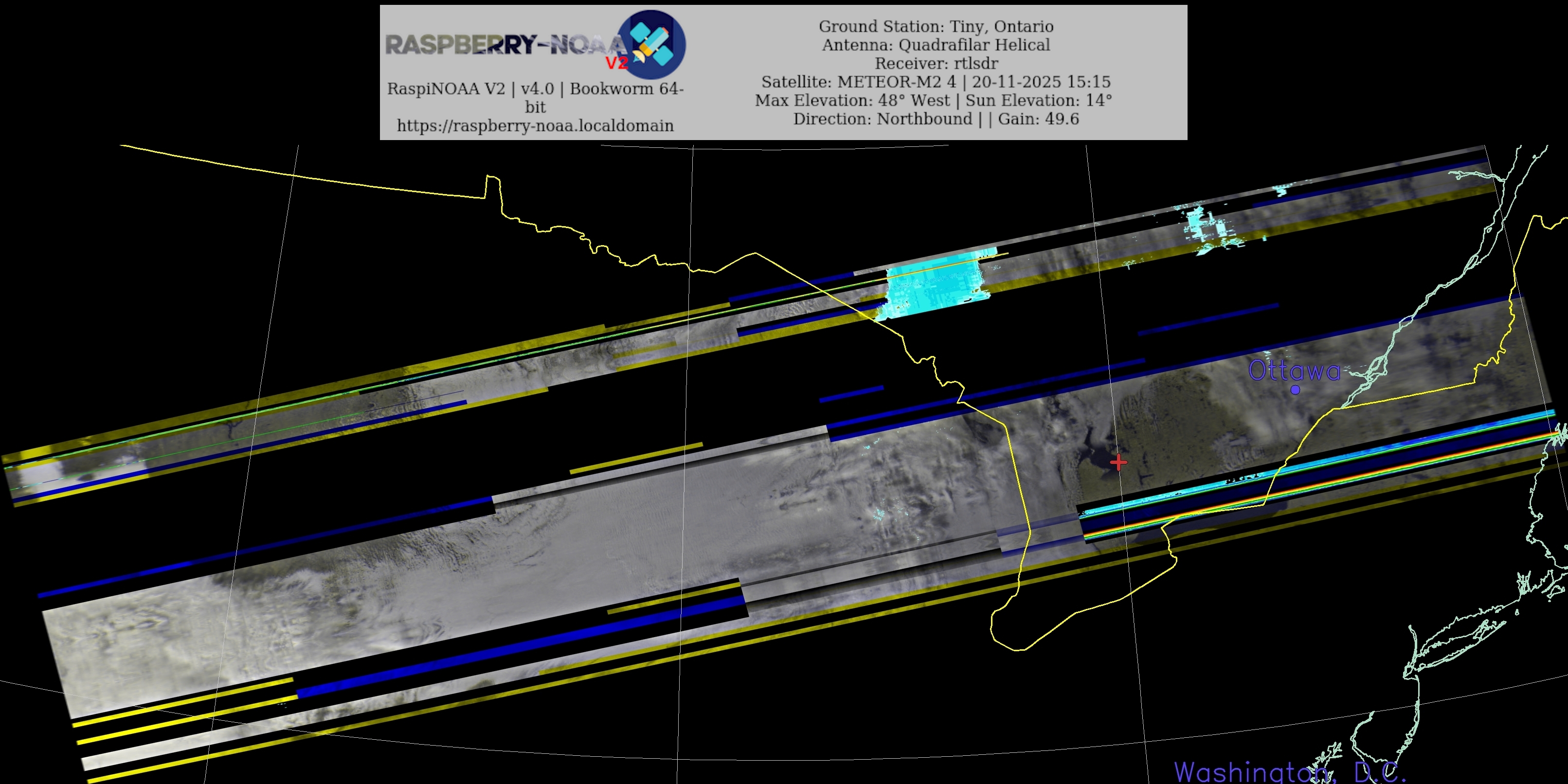The height and width of the screenshot is (784, 1568).
Task: Click the Satellite METEOR-M2 4 info line
Action: (x=936, y=82)
